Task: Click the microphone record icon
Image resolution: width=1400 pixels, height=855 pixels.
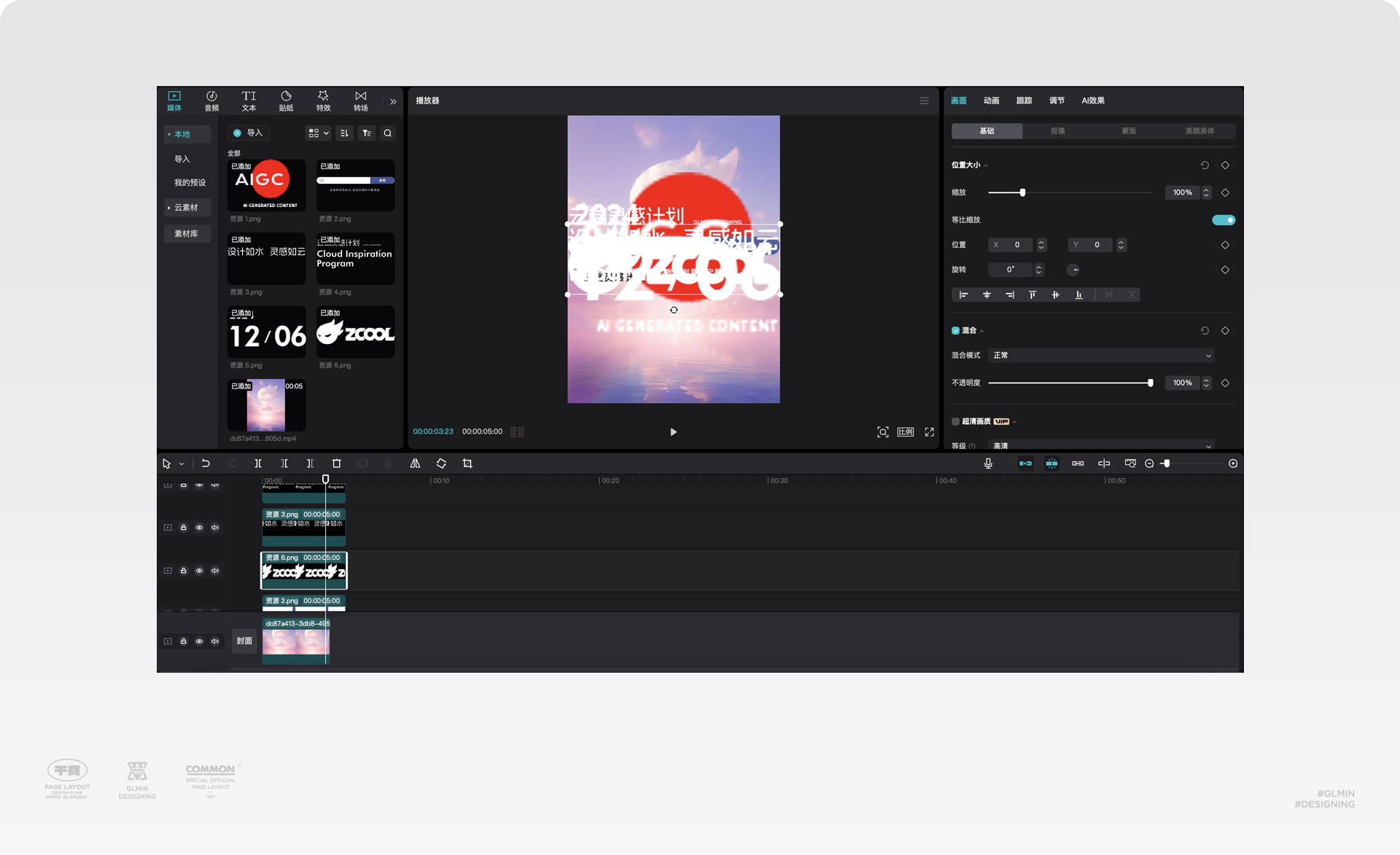Action: (x=988, y=464)
